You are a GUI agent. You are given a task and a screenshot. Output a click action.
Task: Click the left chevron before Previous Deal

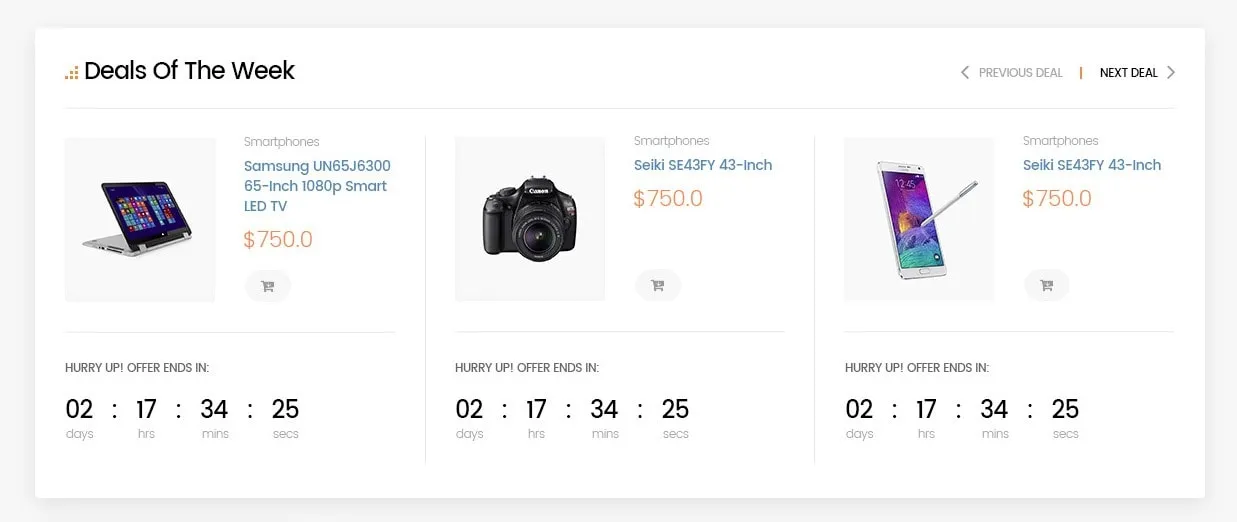[x=965, y=72]
